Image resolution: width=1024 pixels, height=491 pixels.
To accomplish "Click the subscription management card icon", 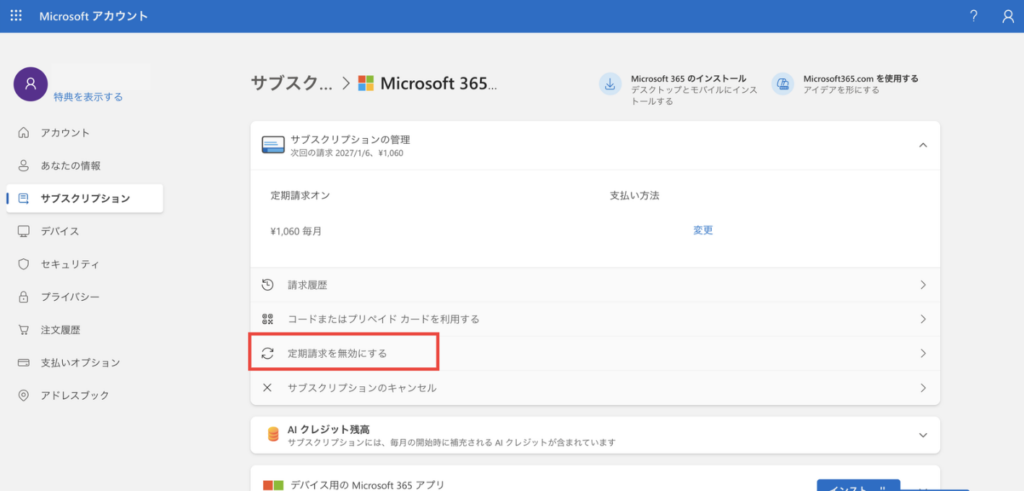I will 272,145.
